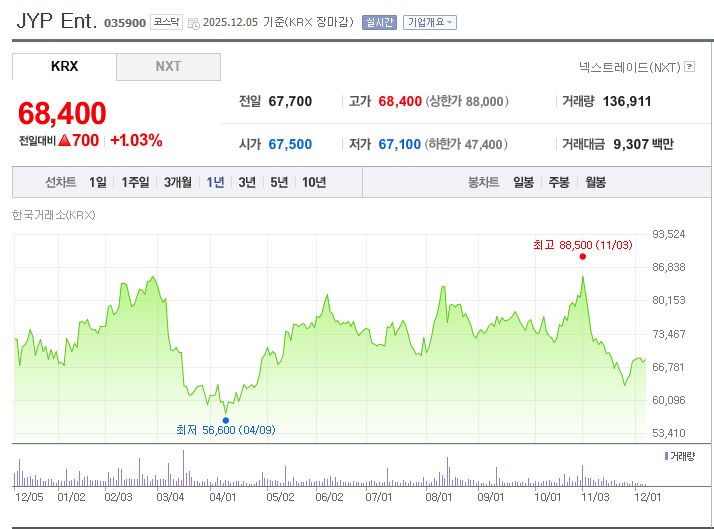Viewport: 714px width, 529px height.
Task: Click the 코스닥 market label
Action: point(166,22)
